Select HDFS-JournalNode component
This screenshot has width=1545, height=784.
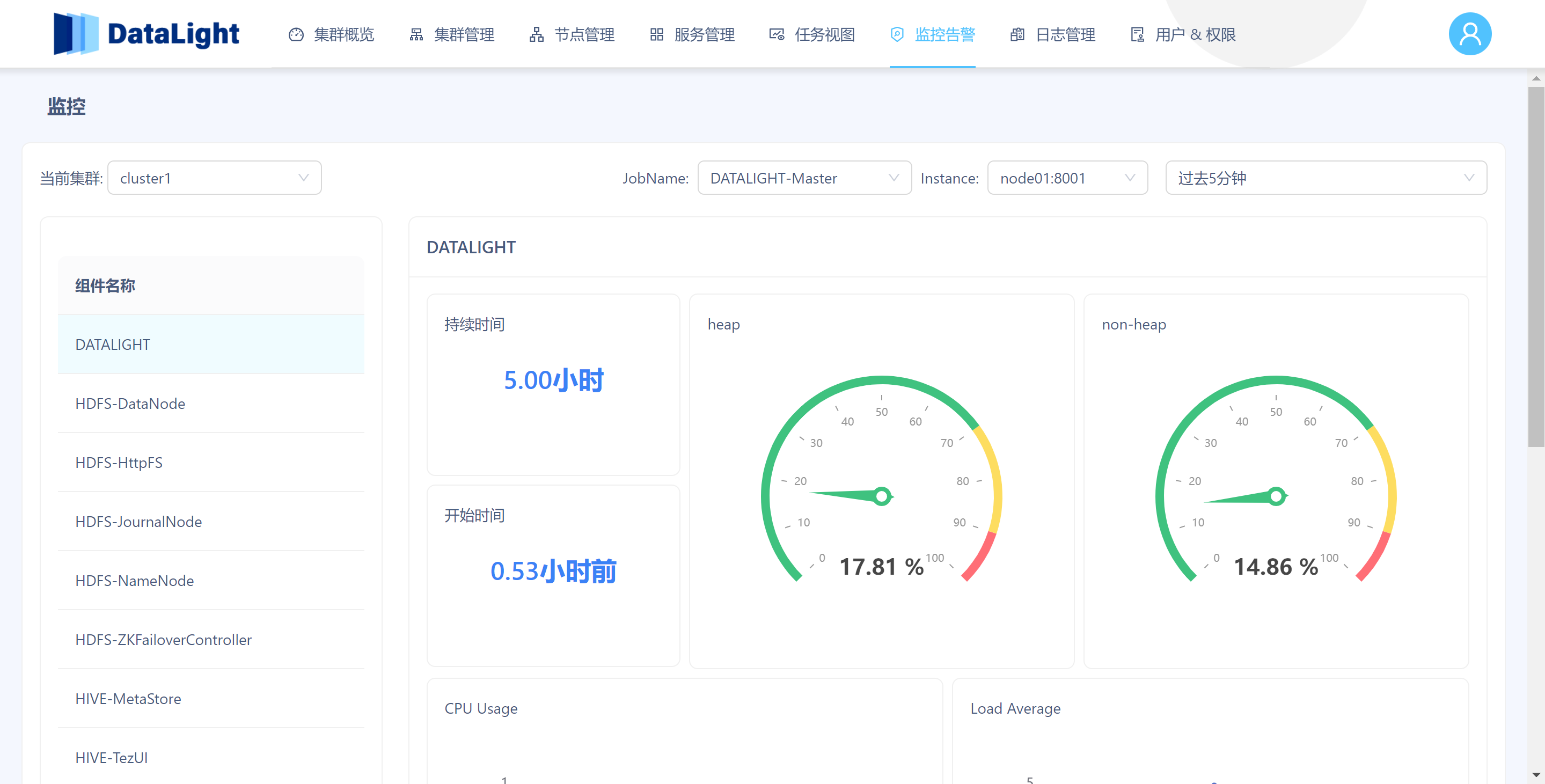(211, 521)
